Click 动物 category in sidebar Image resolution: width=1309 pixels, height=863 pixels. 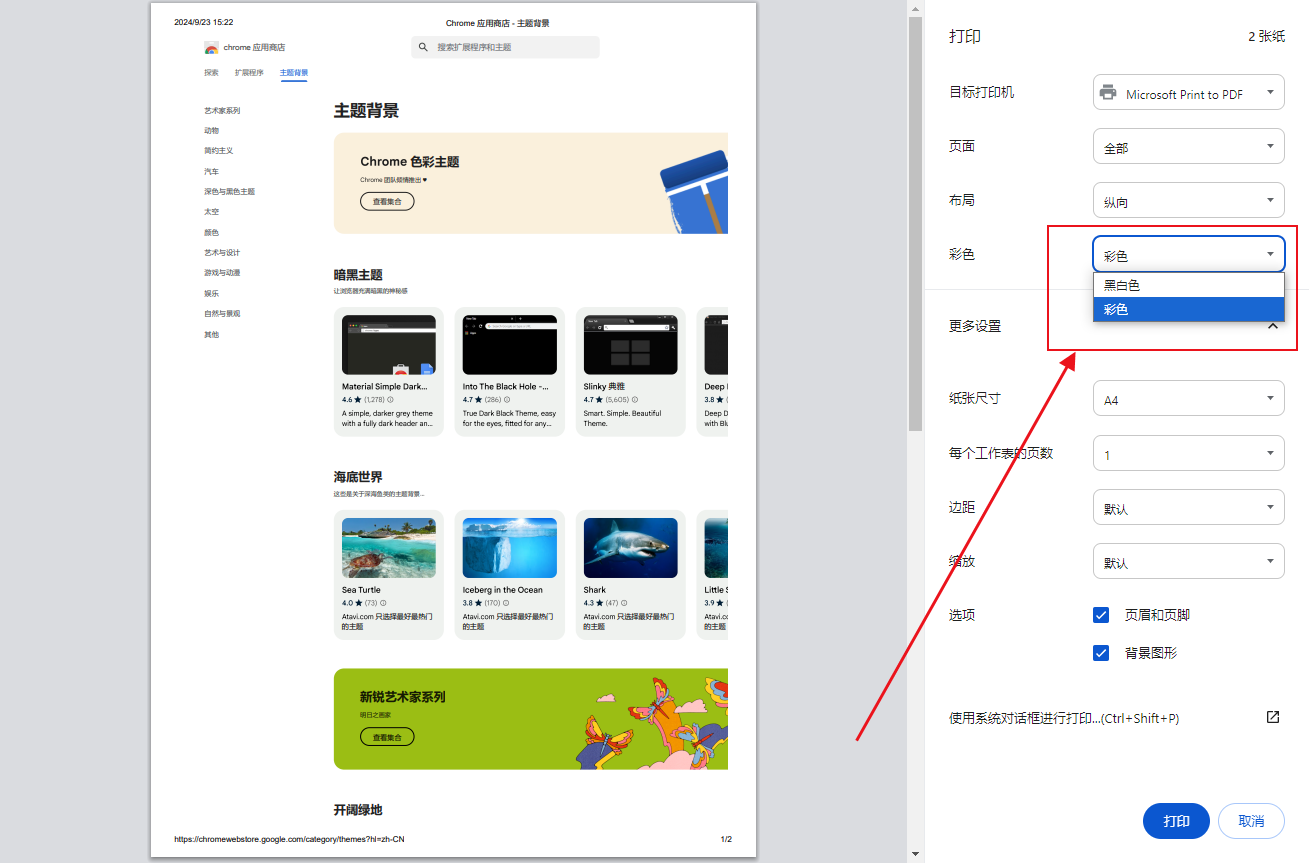211,131
